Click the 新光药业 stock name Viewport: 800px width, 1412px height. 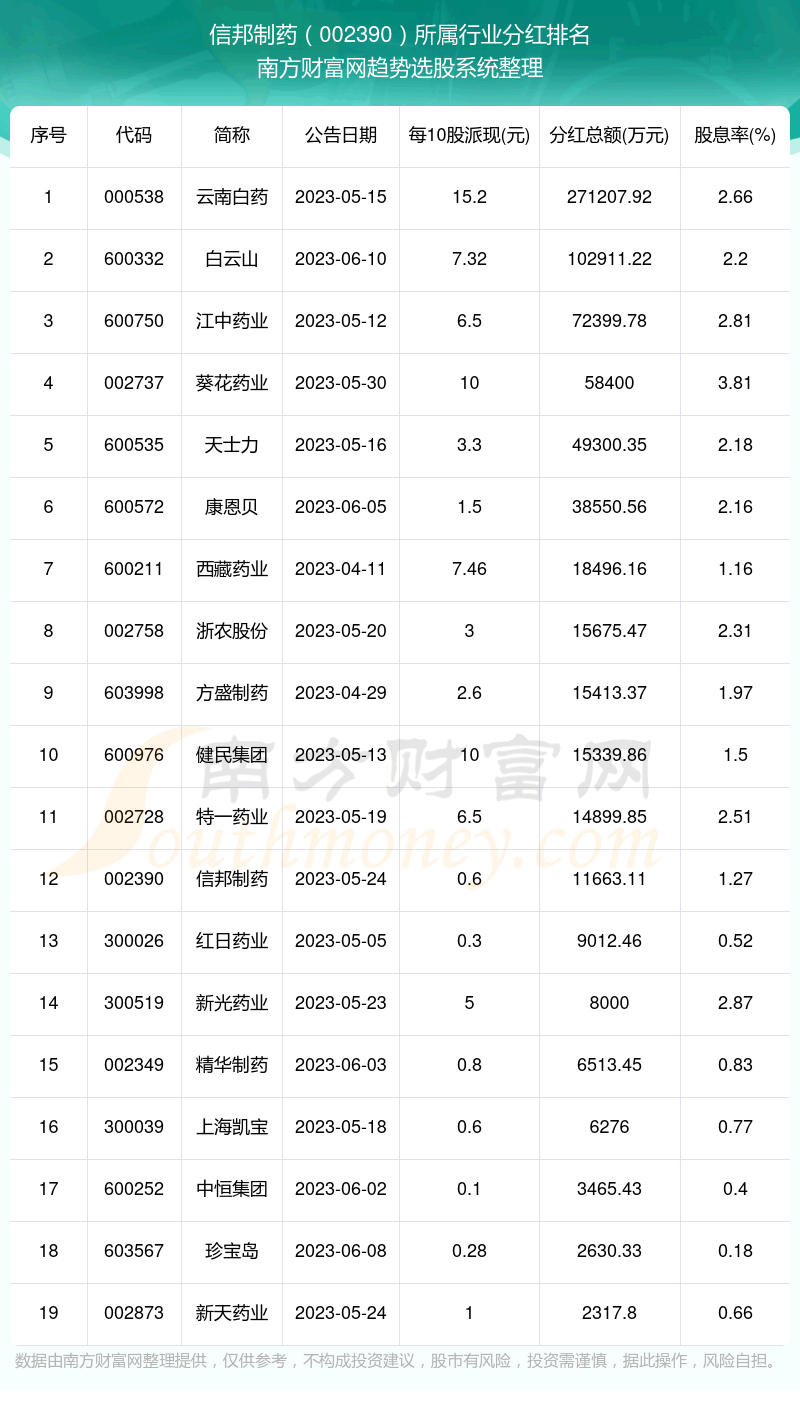[x=232, y=1003]
